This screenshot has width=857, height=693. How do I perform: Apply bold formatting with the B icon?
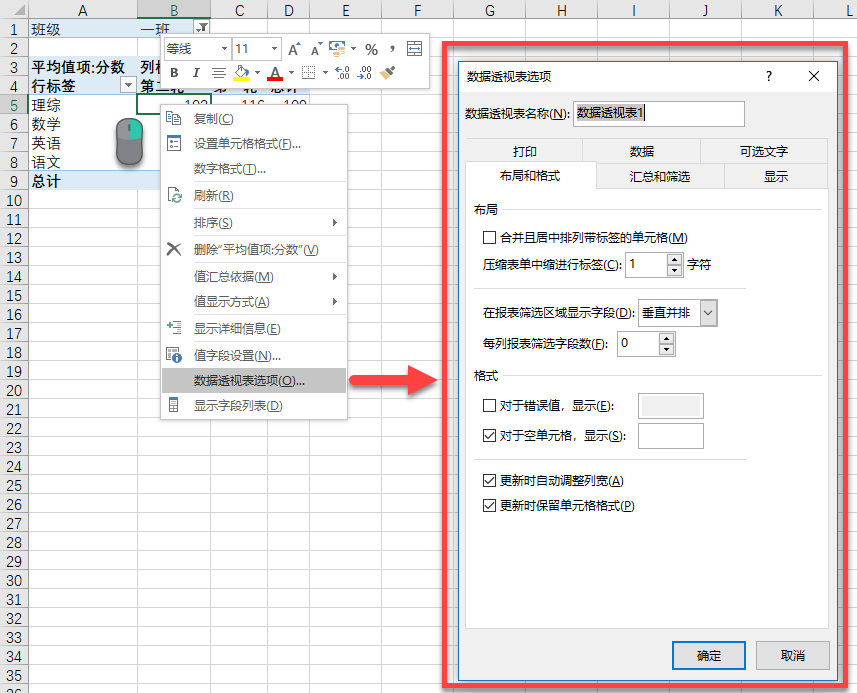pos(173,72)
